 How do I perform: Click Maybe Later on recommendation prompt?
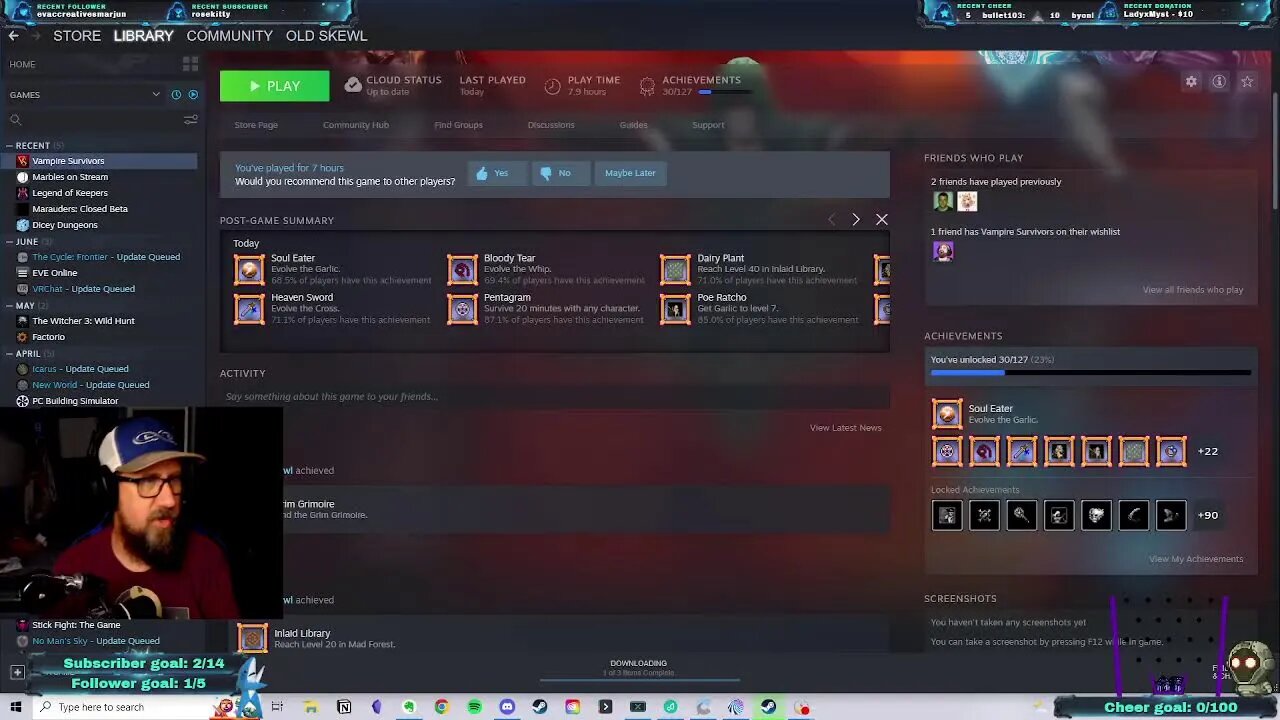[630, 173]
